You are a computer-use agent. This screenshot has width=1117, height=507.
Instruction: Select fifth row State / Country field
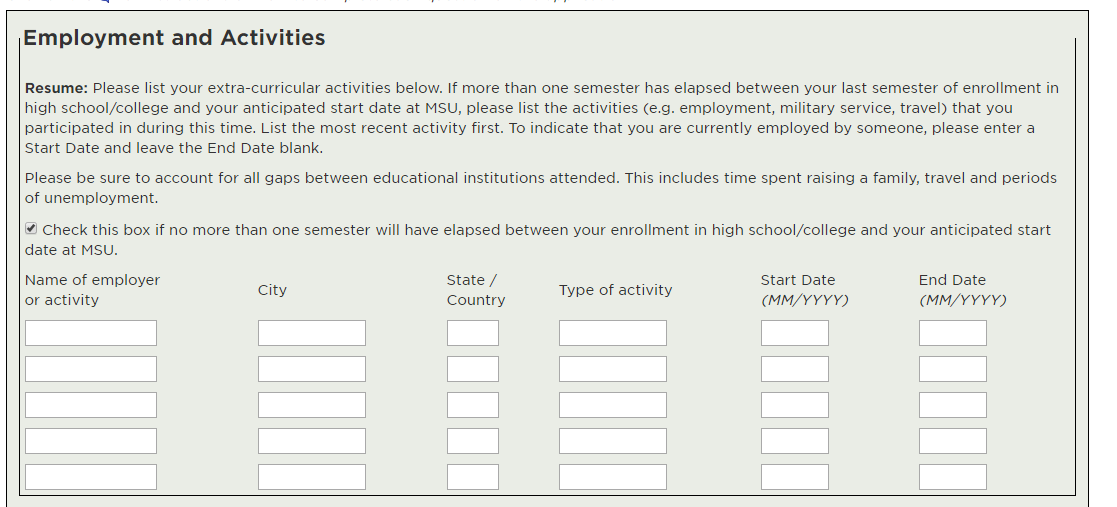473,477
